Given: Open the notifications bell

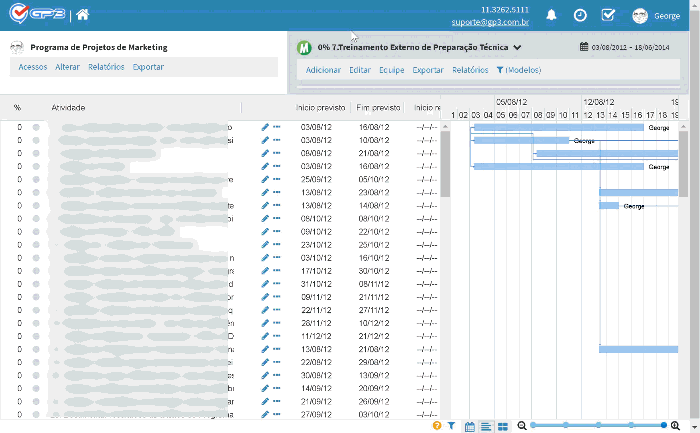Looking at the screenshot, I should [x=551, y=15].
